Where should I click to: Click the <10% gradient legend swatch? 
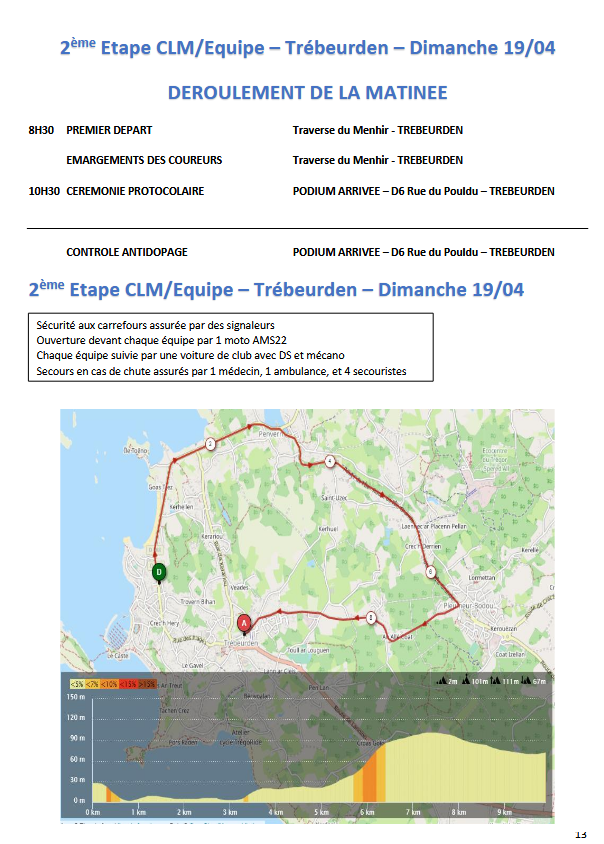pyautogui.click(x=110, y=683)
